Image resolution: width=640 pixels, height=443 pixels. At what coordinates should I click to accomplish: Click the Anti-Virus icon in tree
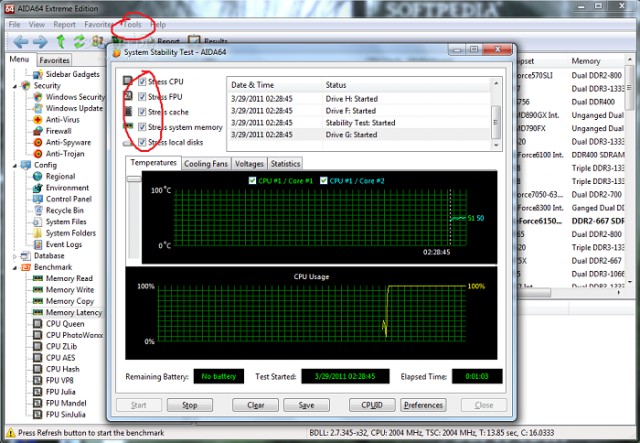click(x=38, y=120)
